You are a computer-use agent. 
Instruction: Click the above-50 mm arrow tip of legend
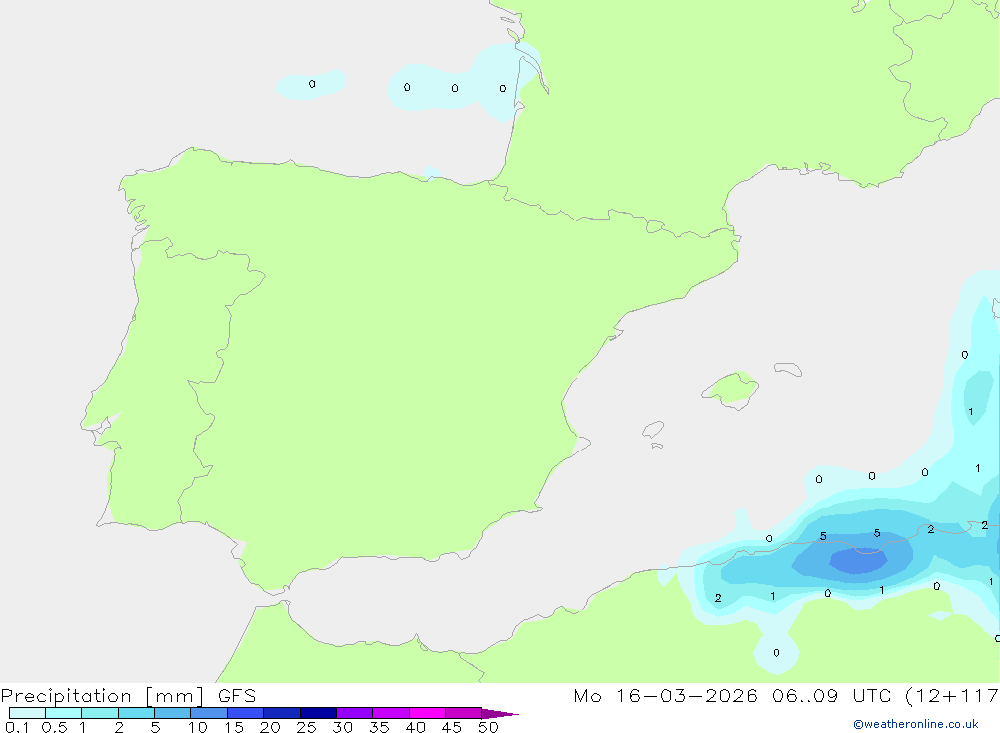click(x=499, y=713)
